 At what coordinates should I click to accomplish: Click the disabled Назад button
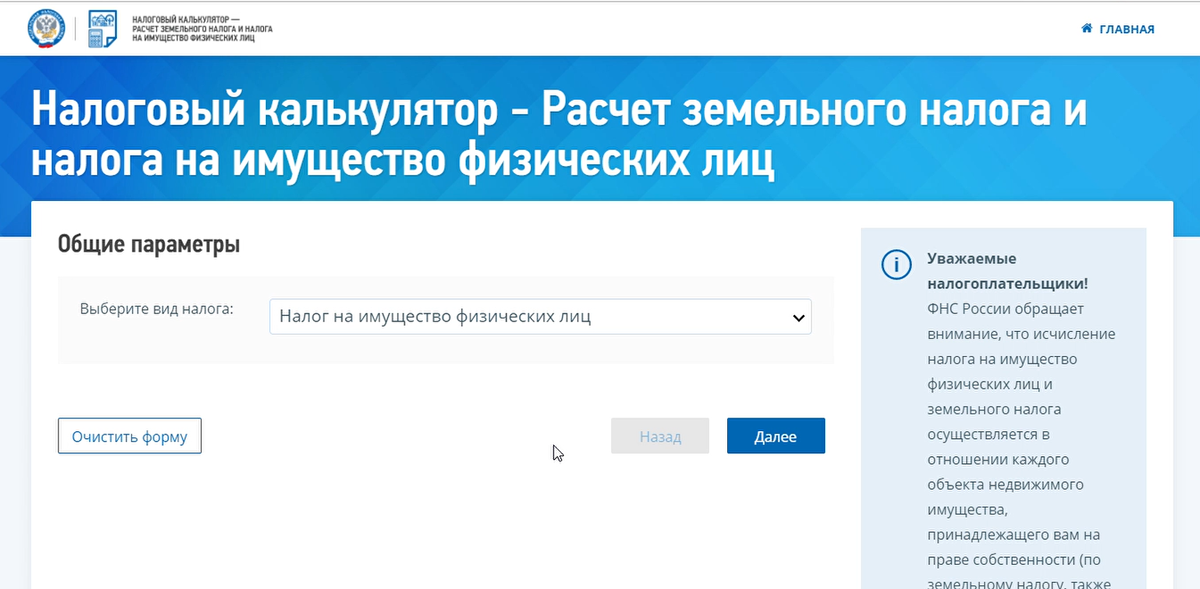point(660,435)
